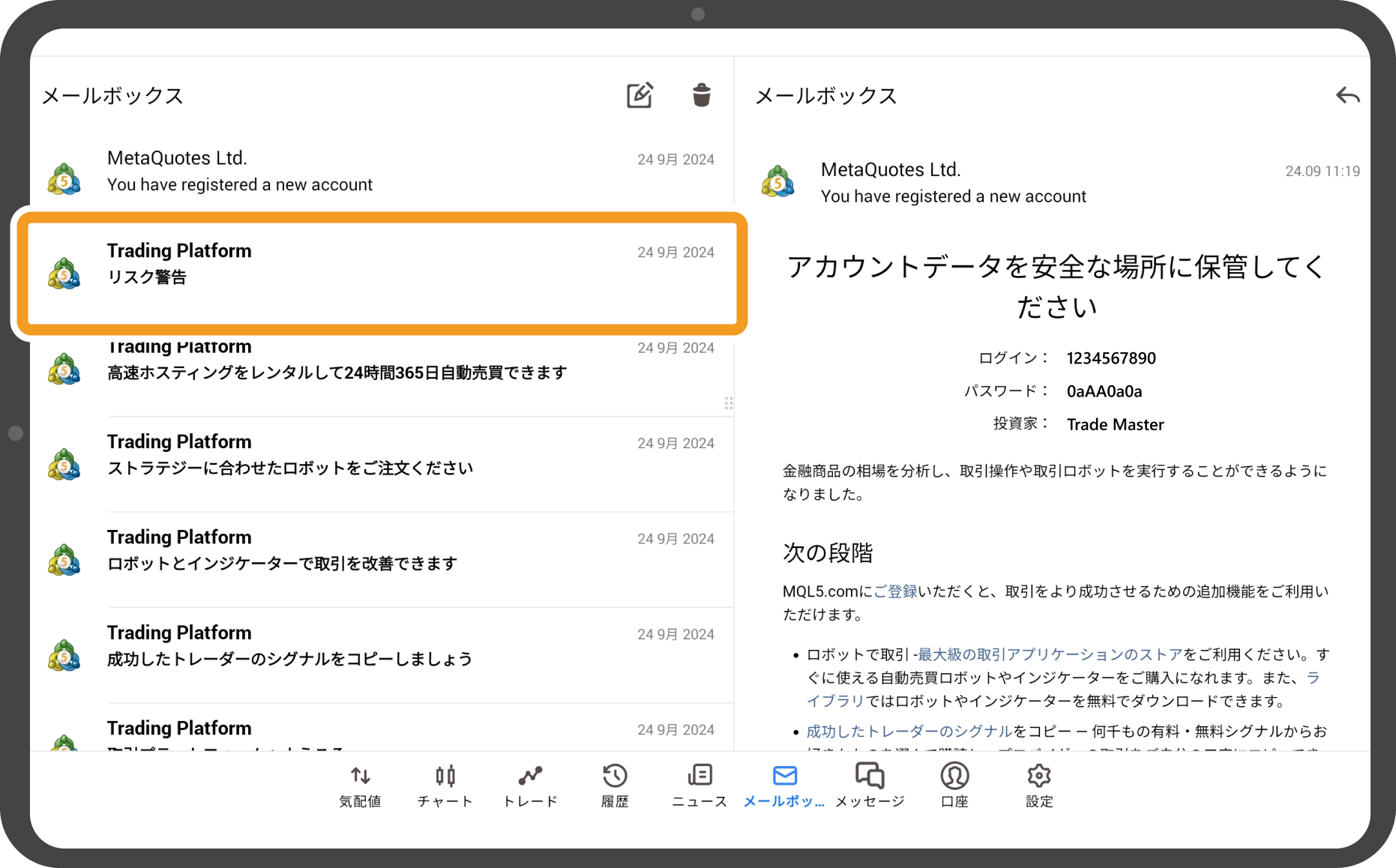Open the ニュース news tab
This screenshot has width=1396, height=868.
tap(699, 786)
